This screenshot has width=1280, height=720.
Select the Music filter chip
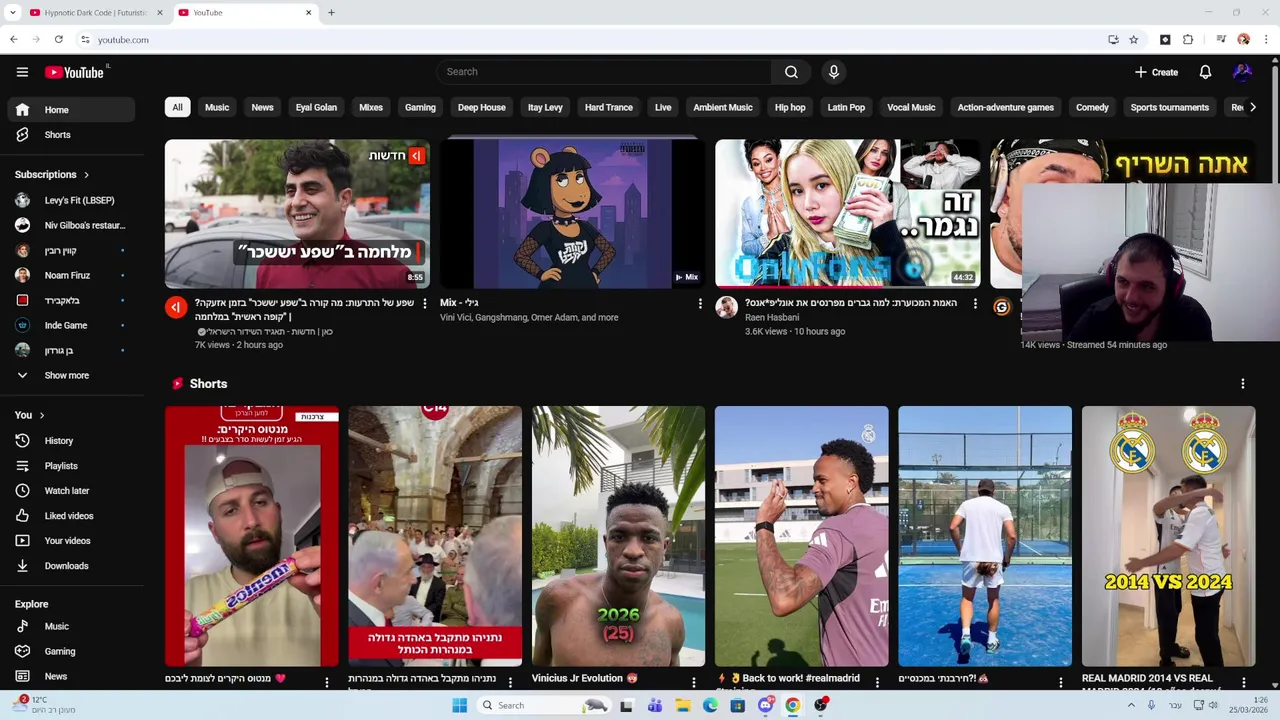(x=217, y=107)
